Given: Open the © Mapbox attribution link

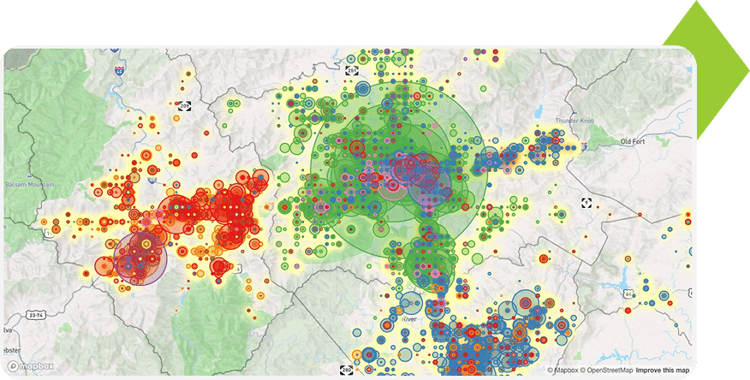Looking at the screenshot, I should 562,370.
